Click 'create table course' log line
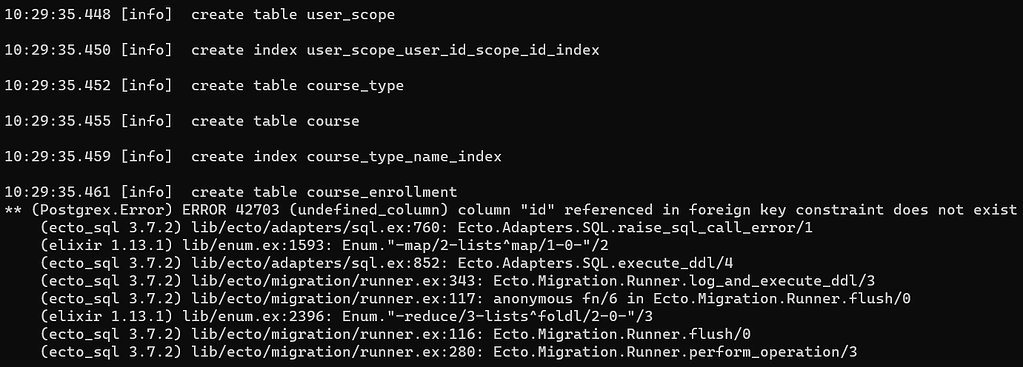 (x=275, y=121)
